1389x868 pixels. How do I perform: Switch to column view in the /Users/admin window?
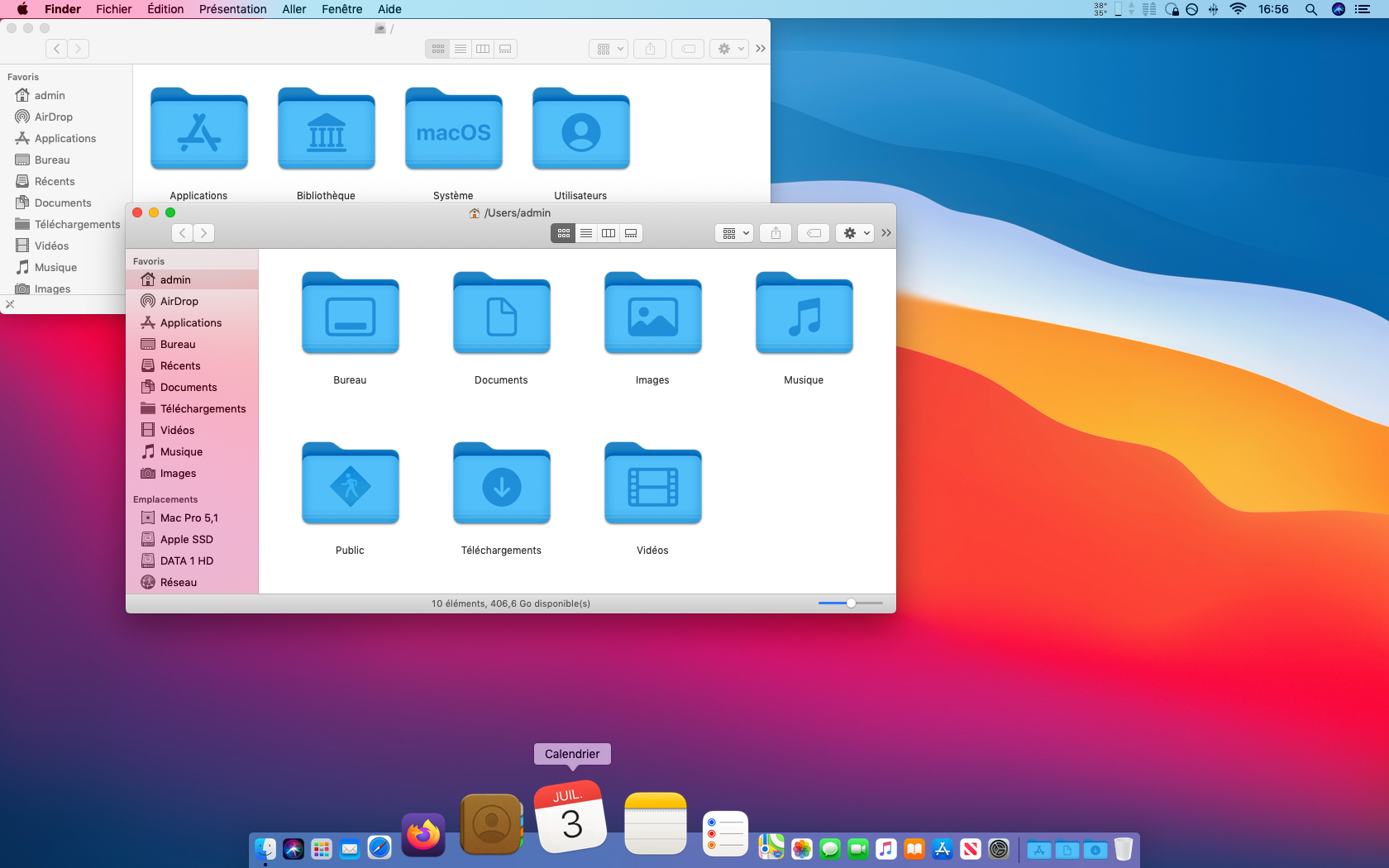click(x=609, y=233)
